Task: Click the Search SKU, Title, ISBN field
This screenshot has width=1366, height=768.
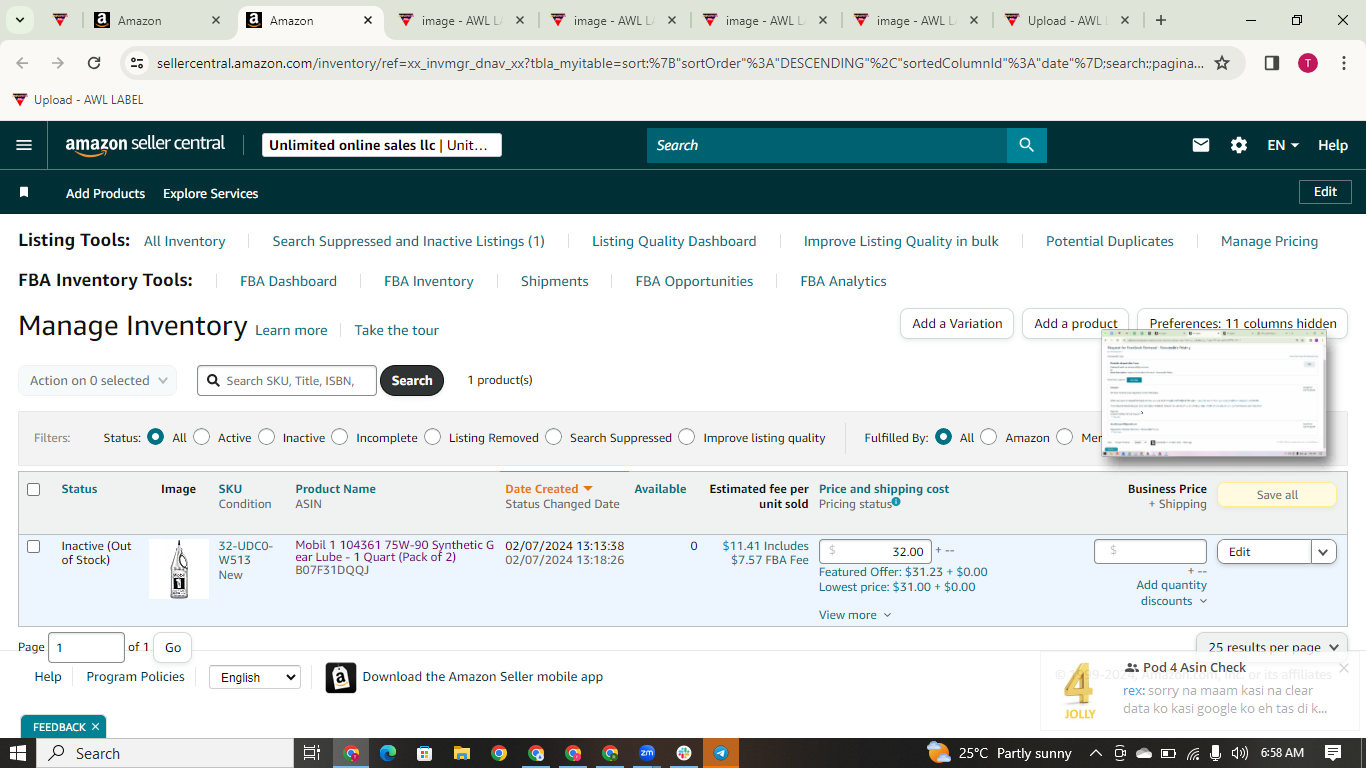Action: pos(287,380)
